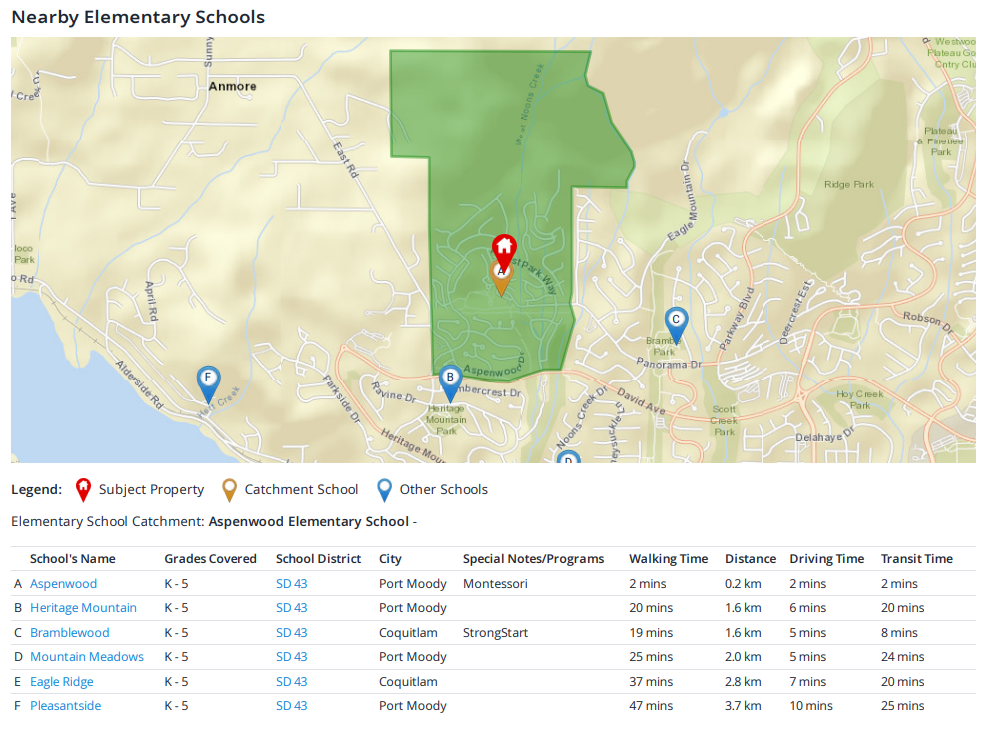Click the 3.7 km distance value

point(743,706)
